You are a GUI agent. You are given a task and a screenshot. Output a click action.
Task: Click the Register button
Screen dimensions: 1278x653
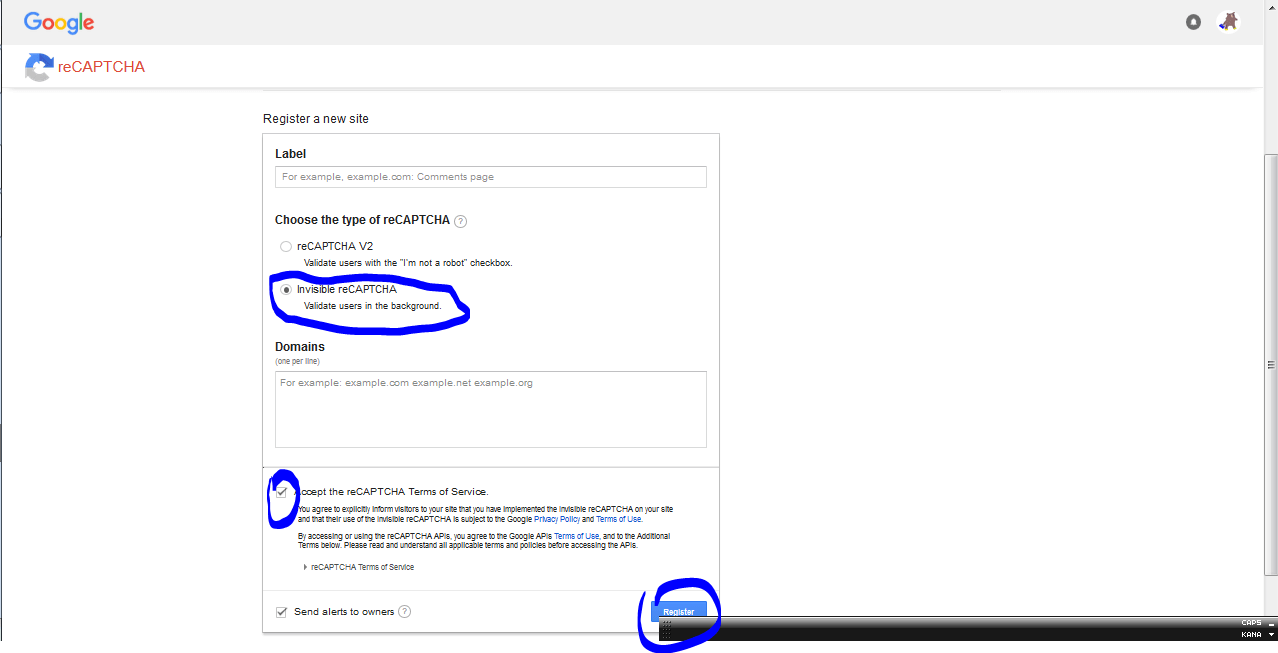coord(679,611)
